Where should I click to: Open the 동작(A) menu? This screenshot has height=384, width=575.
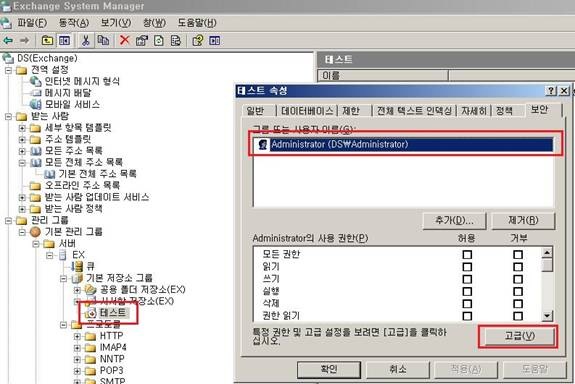[74, 23]
